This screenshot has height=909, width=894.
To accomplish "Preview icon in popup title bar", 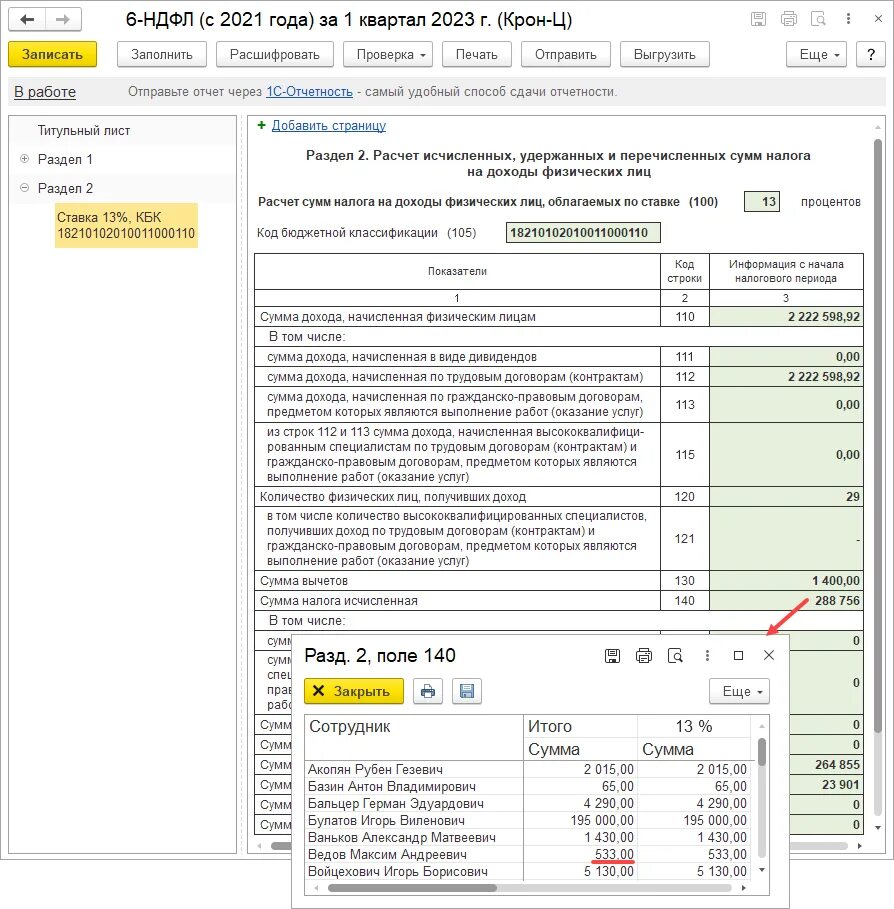I will 675,656.
